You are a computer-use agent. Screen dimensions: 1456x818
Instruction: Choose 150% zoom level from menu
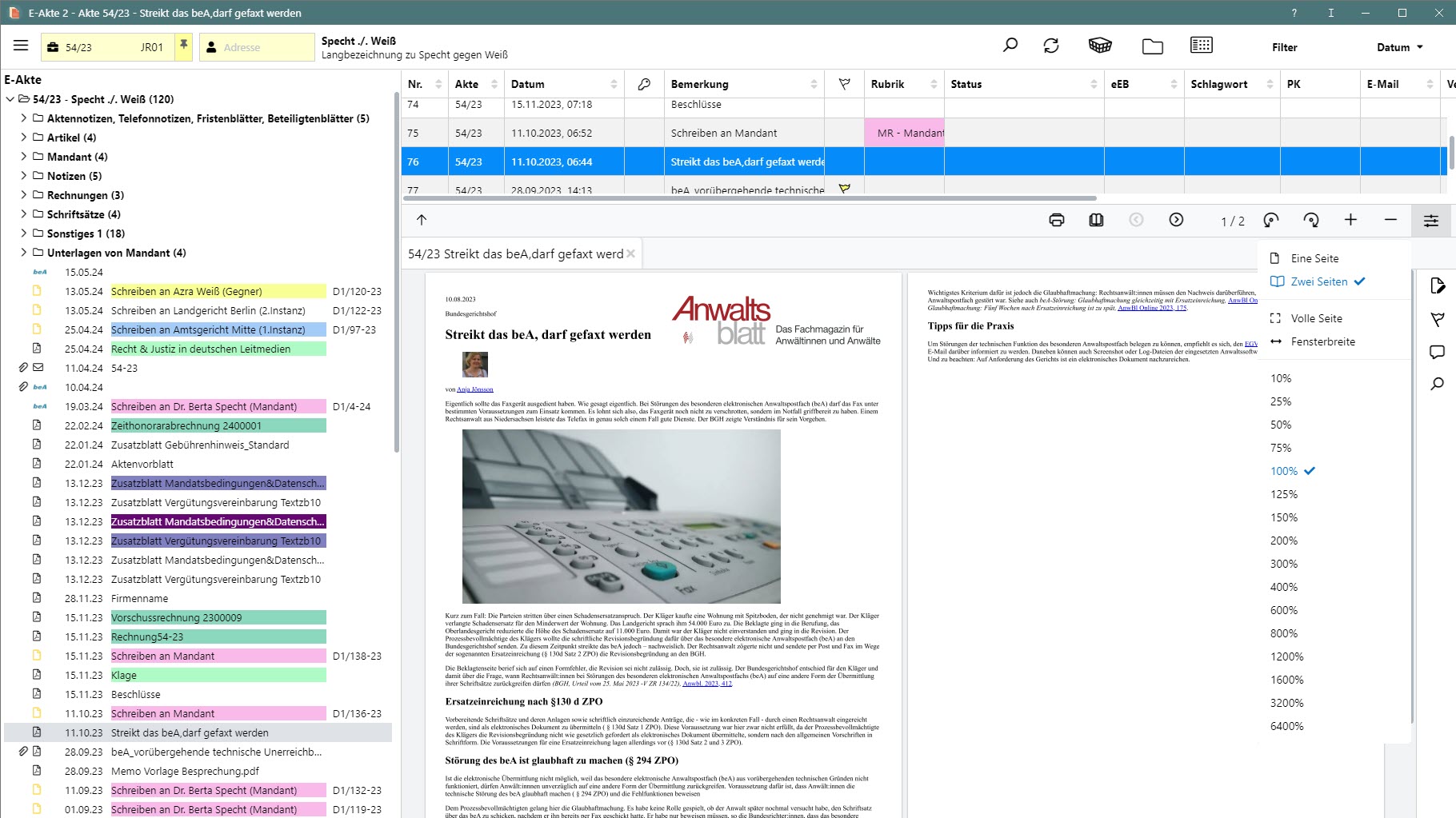point(1283,517)
